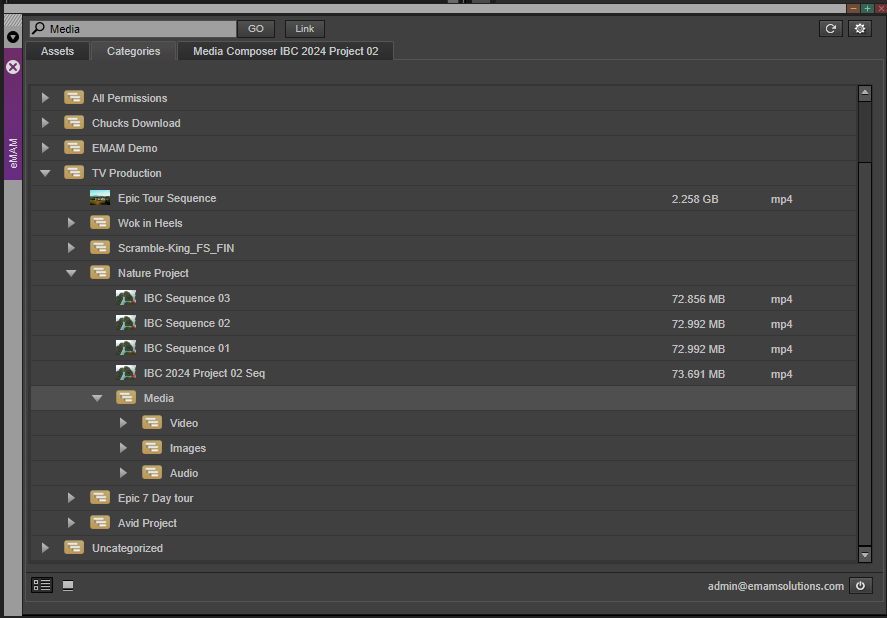The height and width of the screenshot is (618, 887).
Task: Click the eMAM panel close X icon
Action: point(13,67)
